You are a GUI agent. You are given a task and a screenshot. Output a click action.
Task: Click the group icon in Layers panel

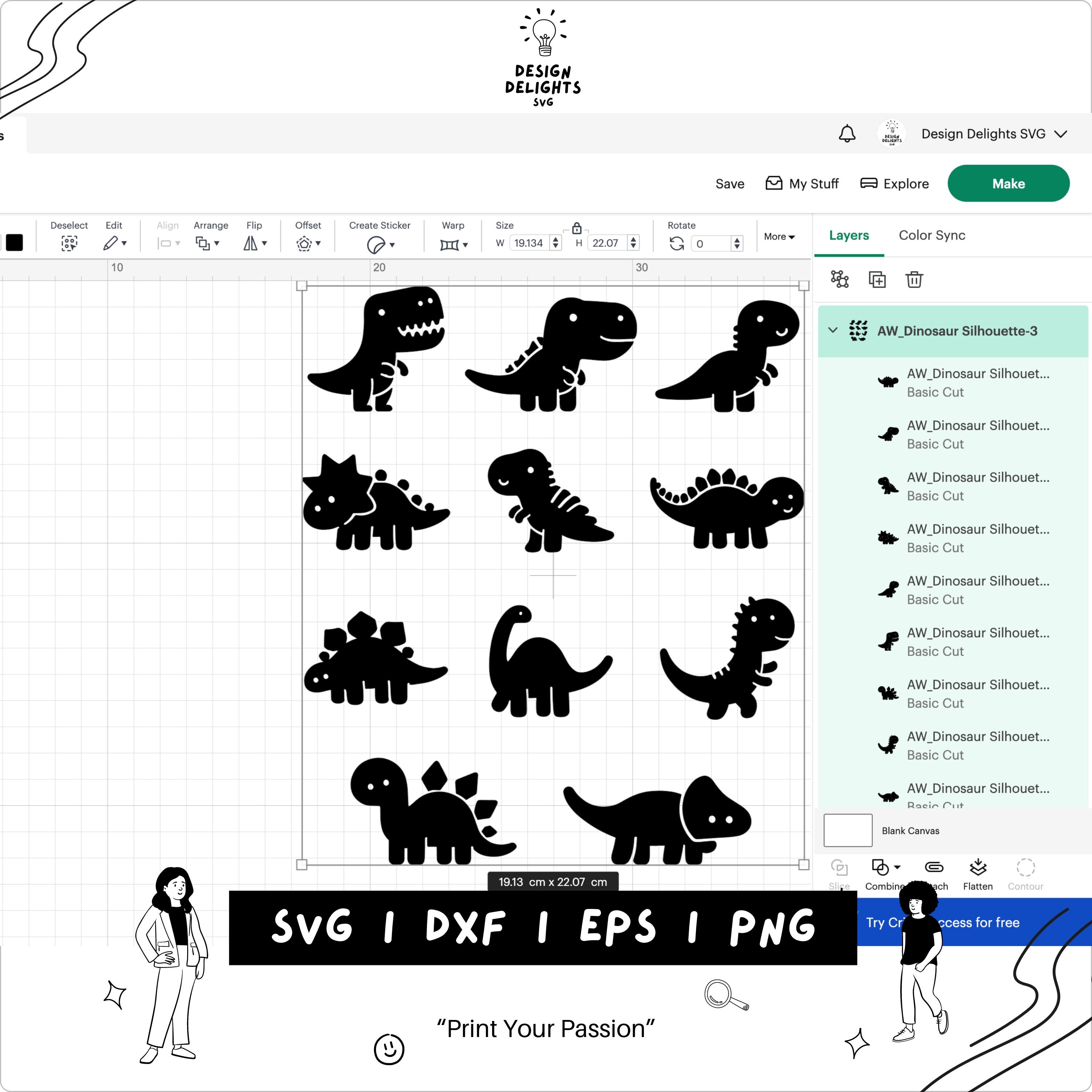pyautogui.click(x=839, y=280)
